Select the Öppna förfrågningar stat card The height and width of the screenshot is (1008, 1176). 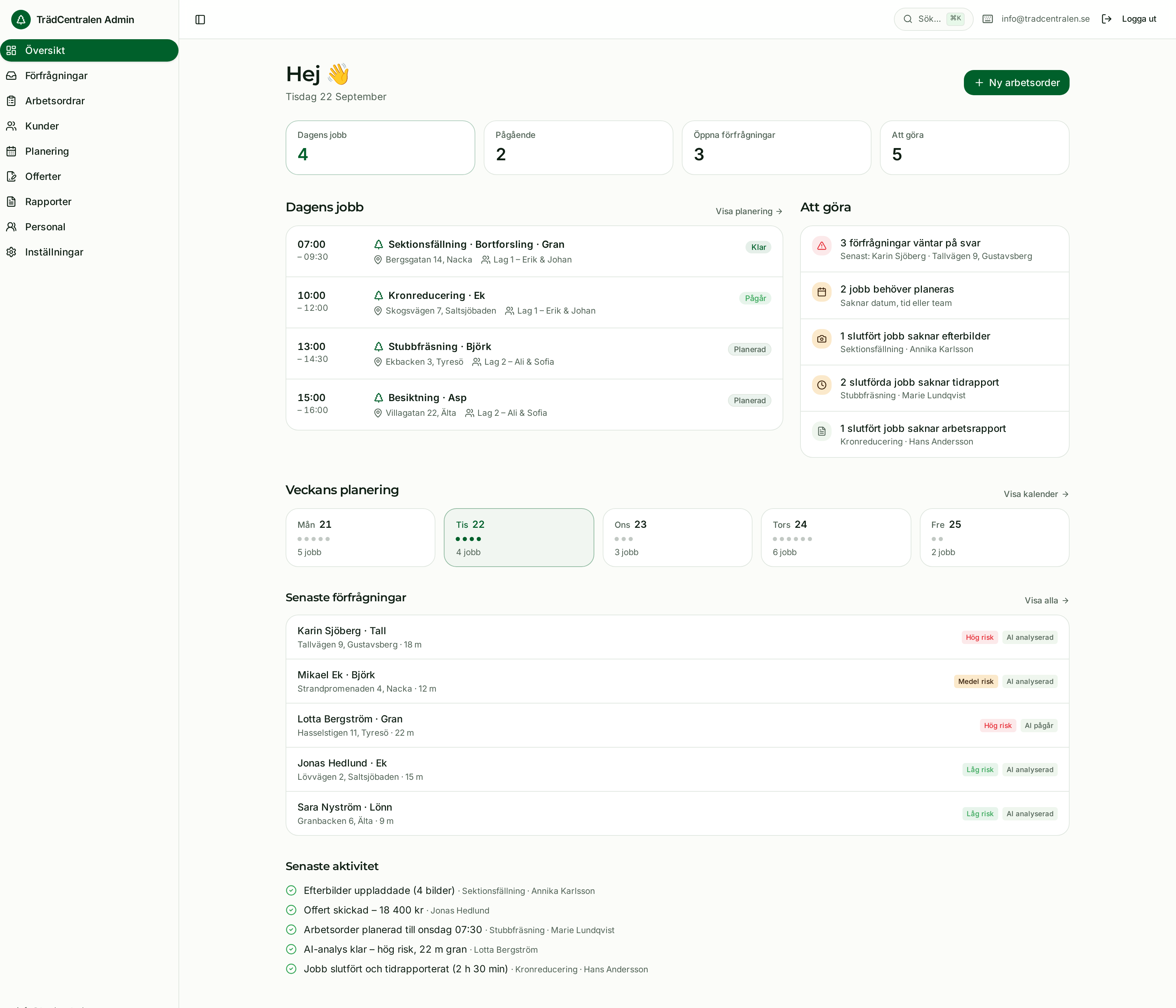pyautogui.click(x=776, y=148)
